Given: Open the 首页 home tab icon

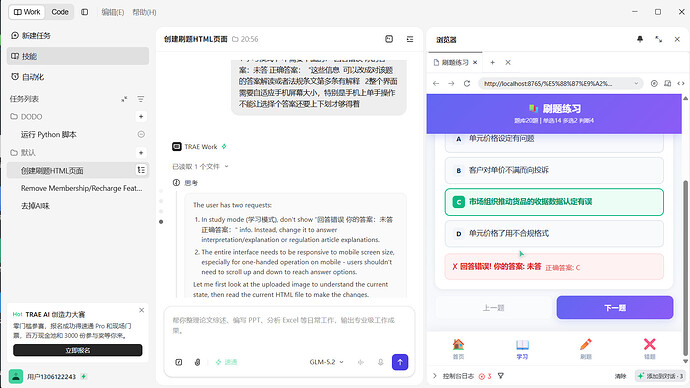Looking at the screenshot, I should 459,348.
